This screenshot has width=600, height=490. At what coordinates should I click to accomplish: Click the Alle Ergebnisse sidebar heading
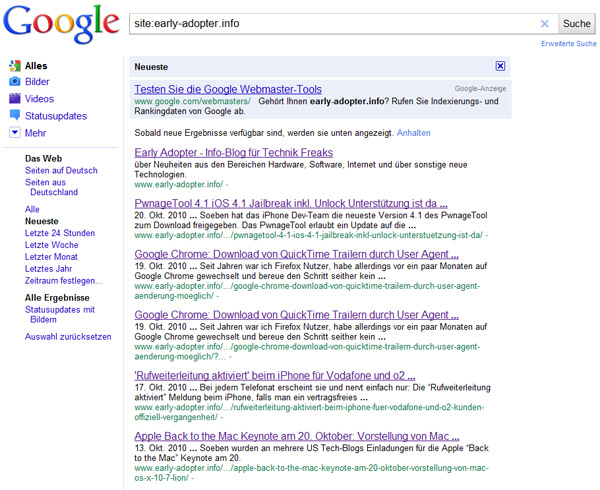click(57, 298)
